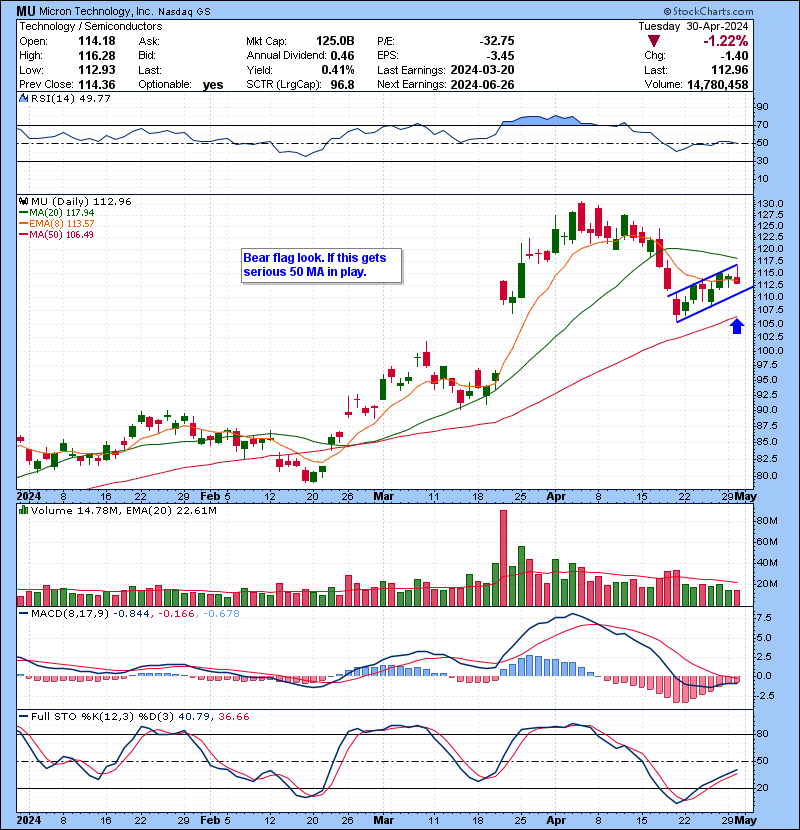Click the 100.0 price axis label
This screenshot has height=830, width=800.
(x=771, y=351)
